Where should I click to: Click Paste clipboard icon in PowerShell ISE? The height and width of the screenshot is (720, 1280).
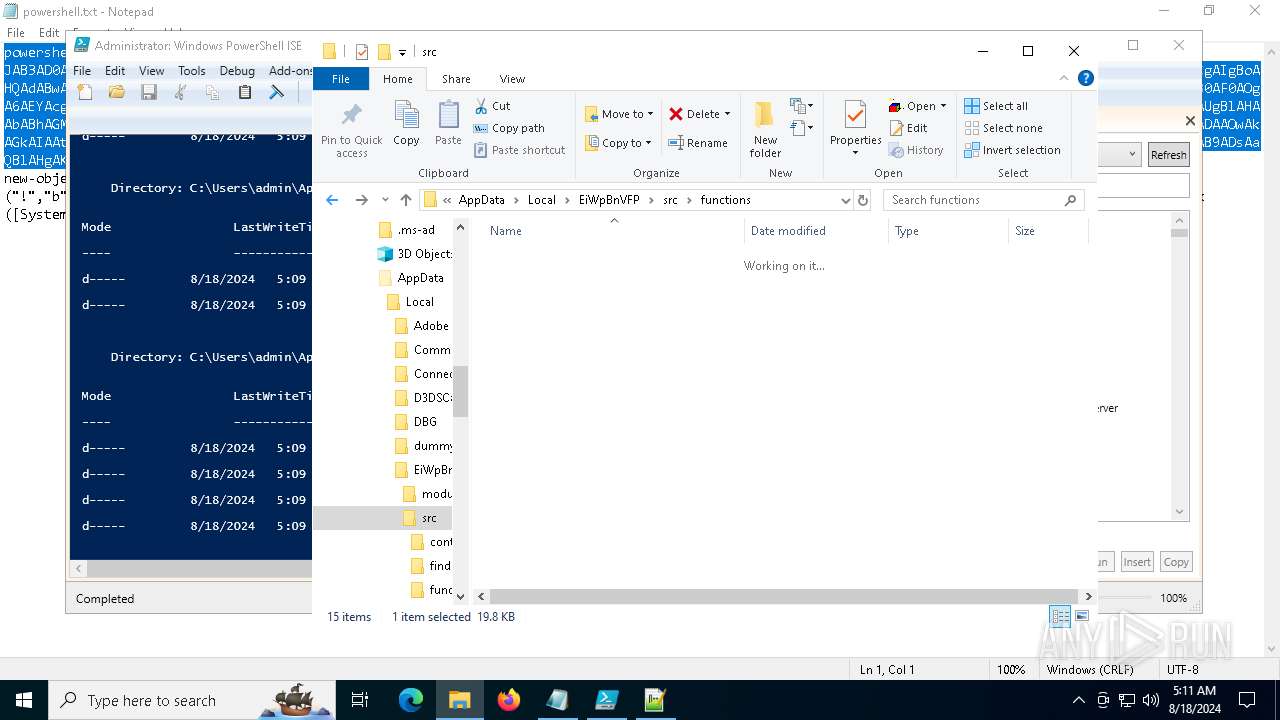[245, 92]
